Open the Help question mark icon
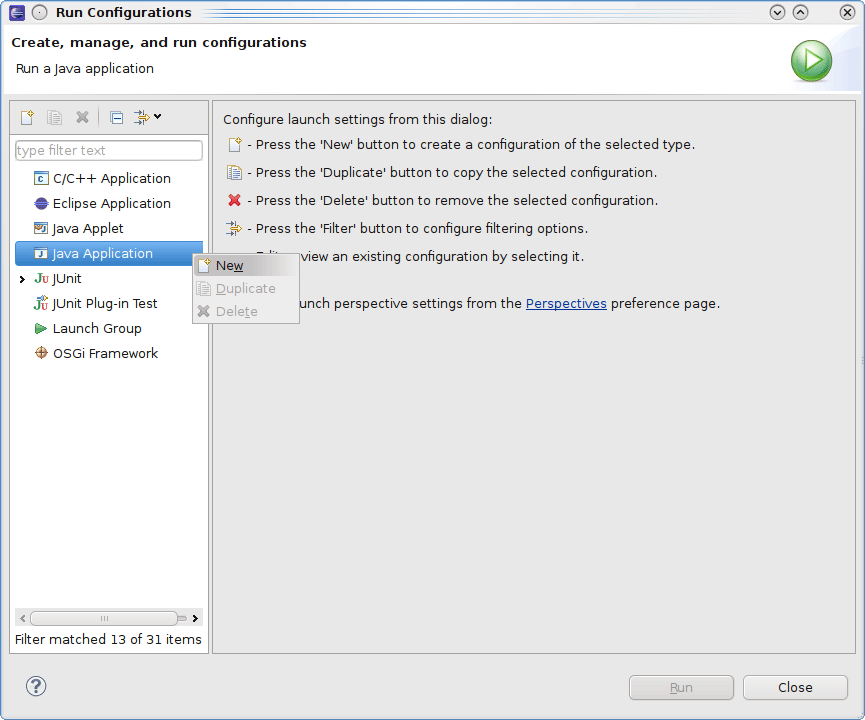865x720 pixels. pyautogui.click(x=36, y=686)
